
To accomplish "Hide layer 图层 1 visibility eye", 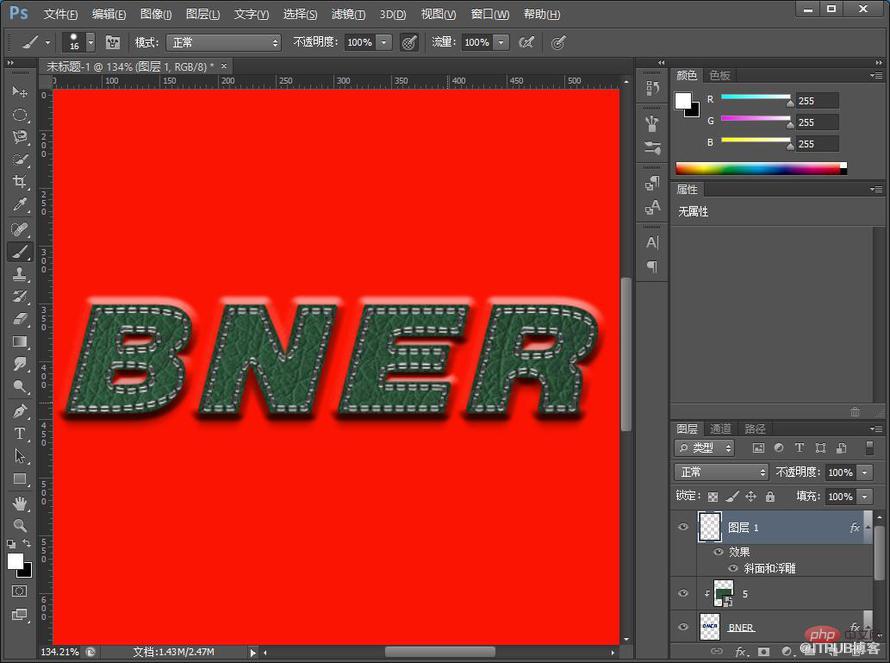I will tap(683, 527).
